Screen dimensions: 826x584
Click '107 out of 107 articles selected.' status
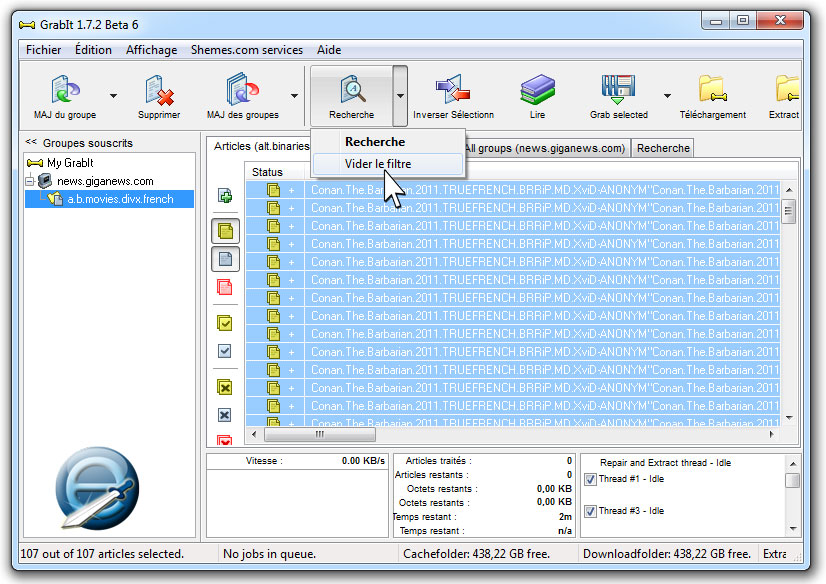[102, 554]
